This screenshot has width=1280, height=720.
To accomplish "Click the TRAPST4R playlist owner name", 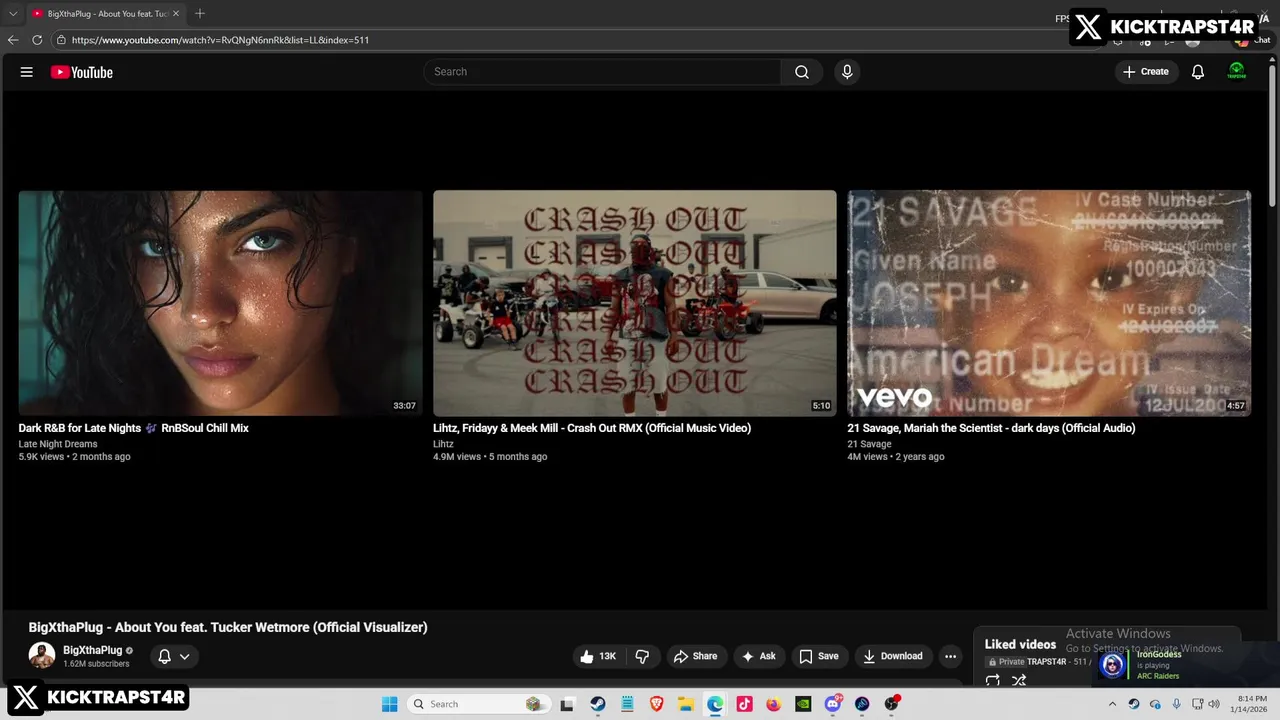I will click(1046, 662).
